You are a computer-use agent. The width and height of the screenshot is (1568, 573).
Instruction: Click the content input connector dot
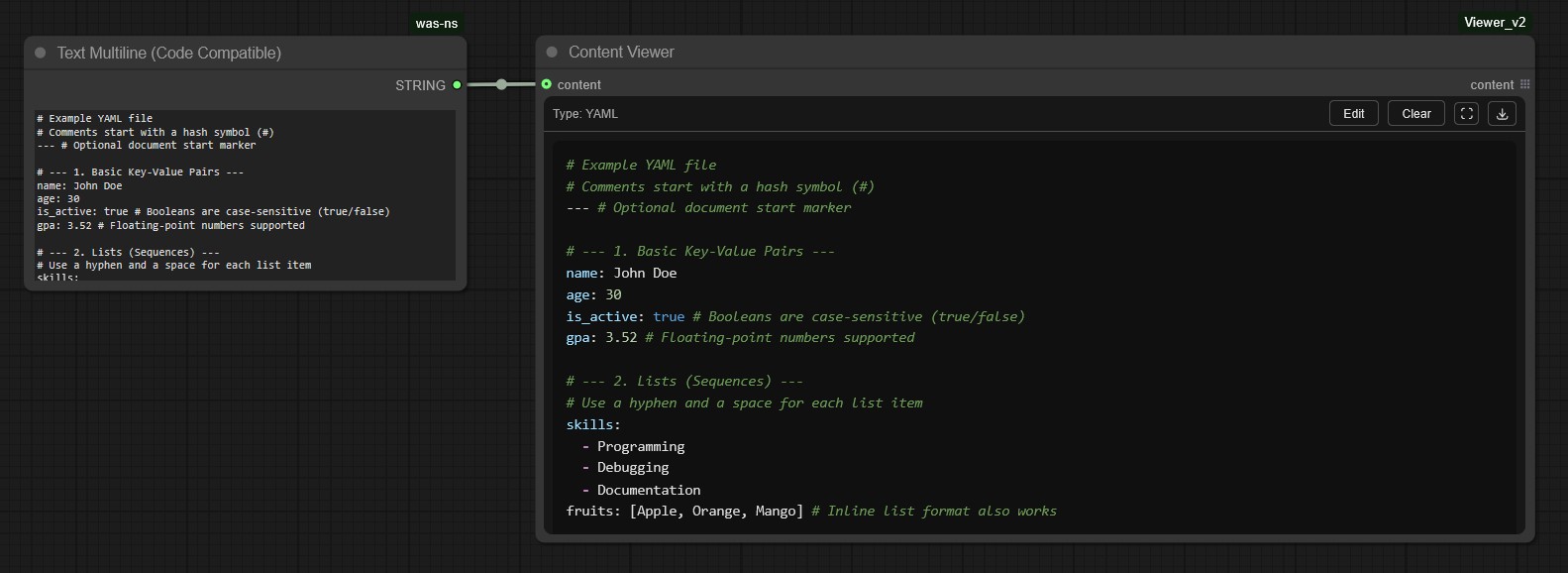[546, 84]
